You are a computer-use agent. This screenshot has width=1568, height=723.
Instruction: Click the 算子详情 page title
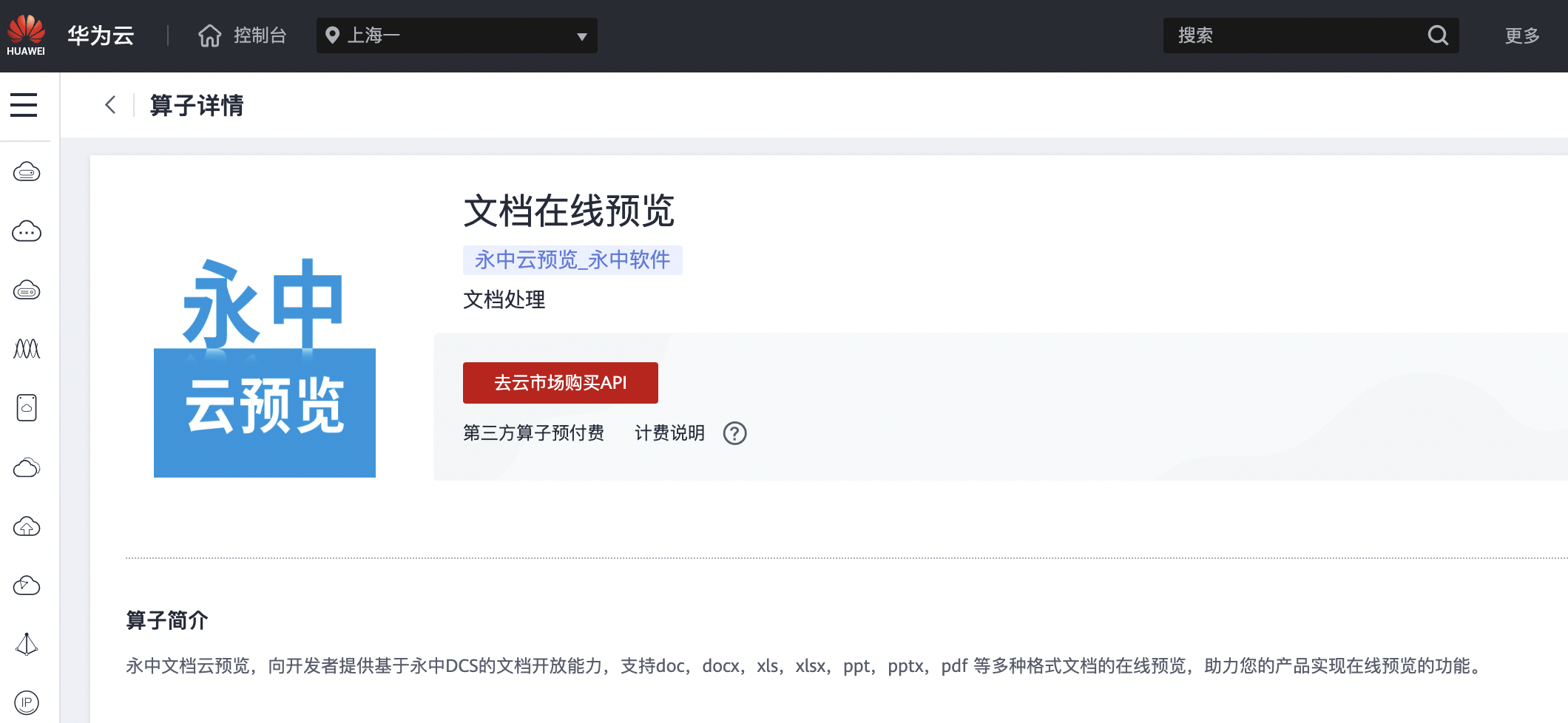tap(197, 105)
